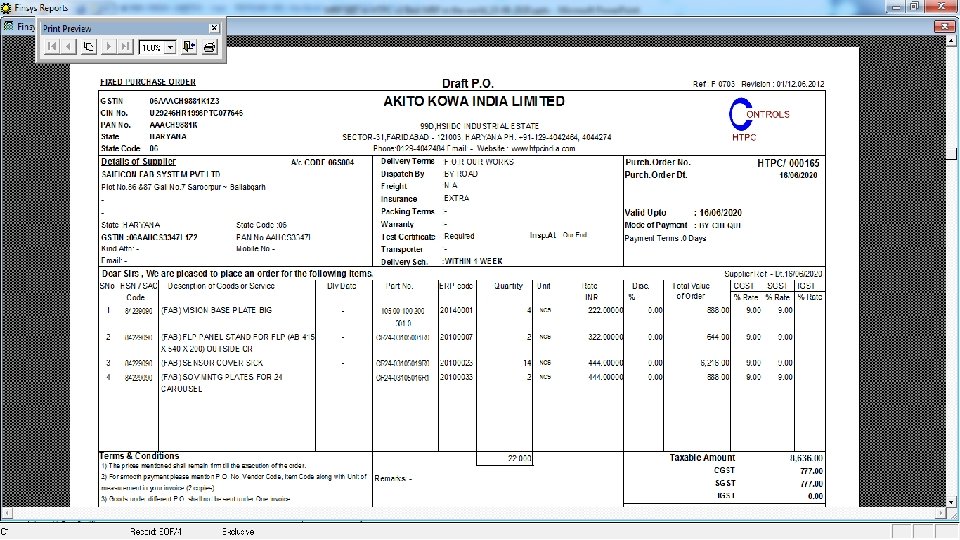Click 'Record: EOF/1' in status bar
This screenshot has width=960, height=540.
click(x=156, y=531)
